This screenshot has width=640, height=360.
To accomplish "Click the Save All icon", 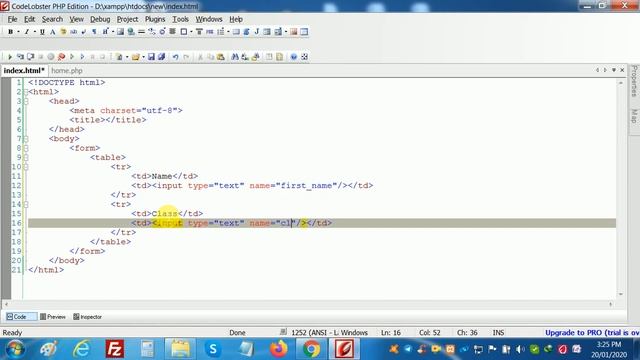I will 162,57.
